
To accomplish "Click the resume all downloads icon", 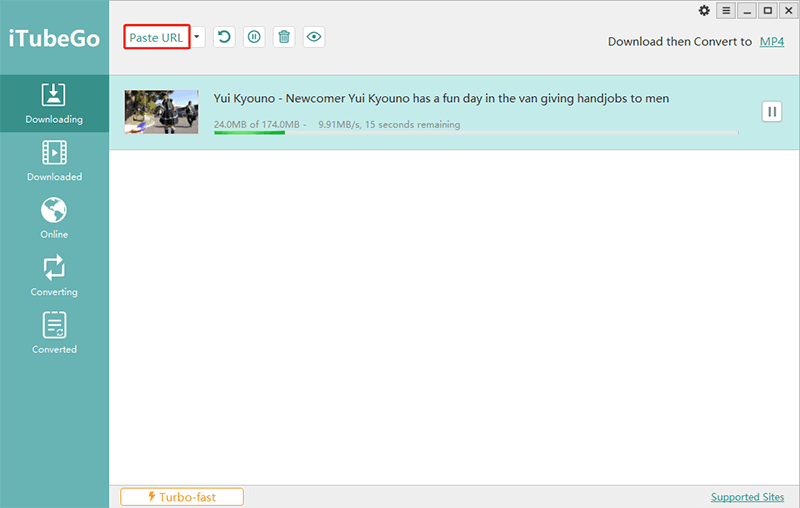I will [x=224, y=37].
